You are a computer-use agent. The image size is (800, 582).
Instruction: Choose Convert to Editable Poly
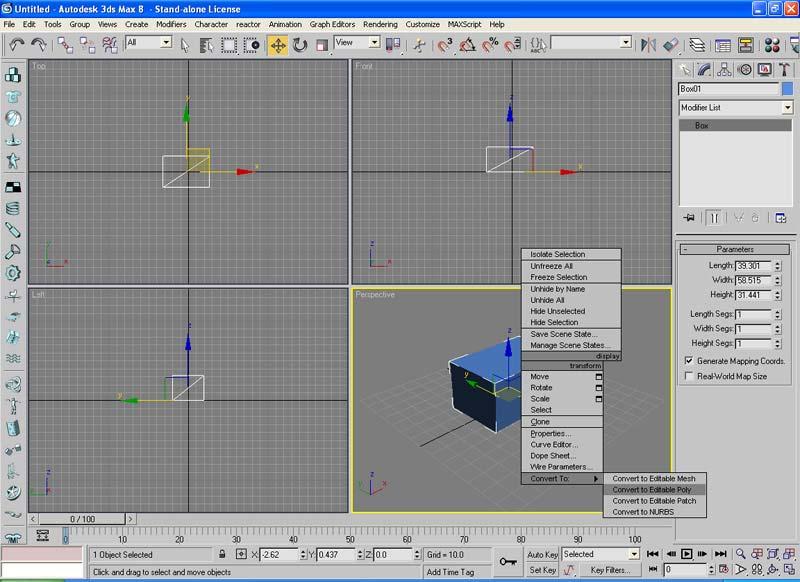[x=655, y=490]
